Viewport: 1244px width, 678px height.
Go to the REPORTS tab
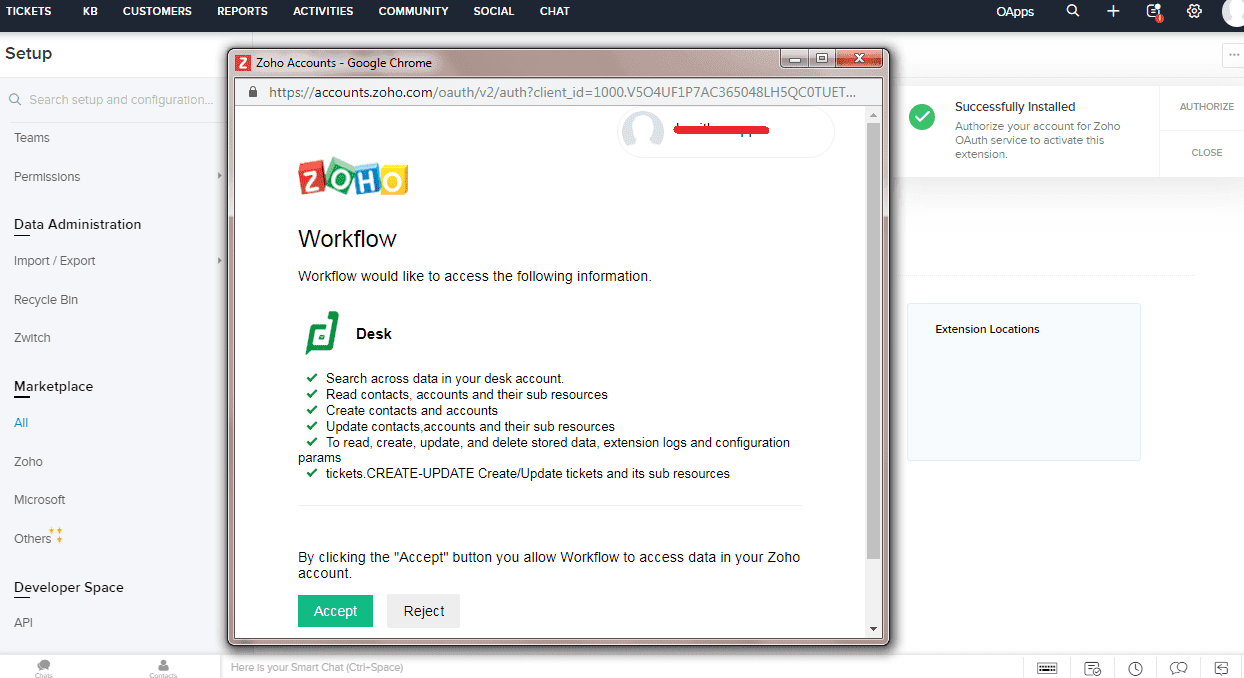click(x=242, y=11)
